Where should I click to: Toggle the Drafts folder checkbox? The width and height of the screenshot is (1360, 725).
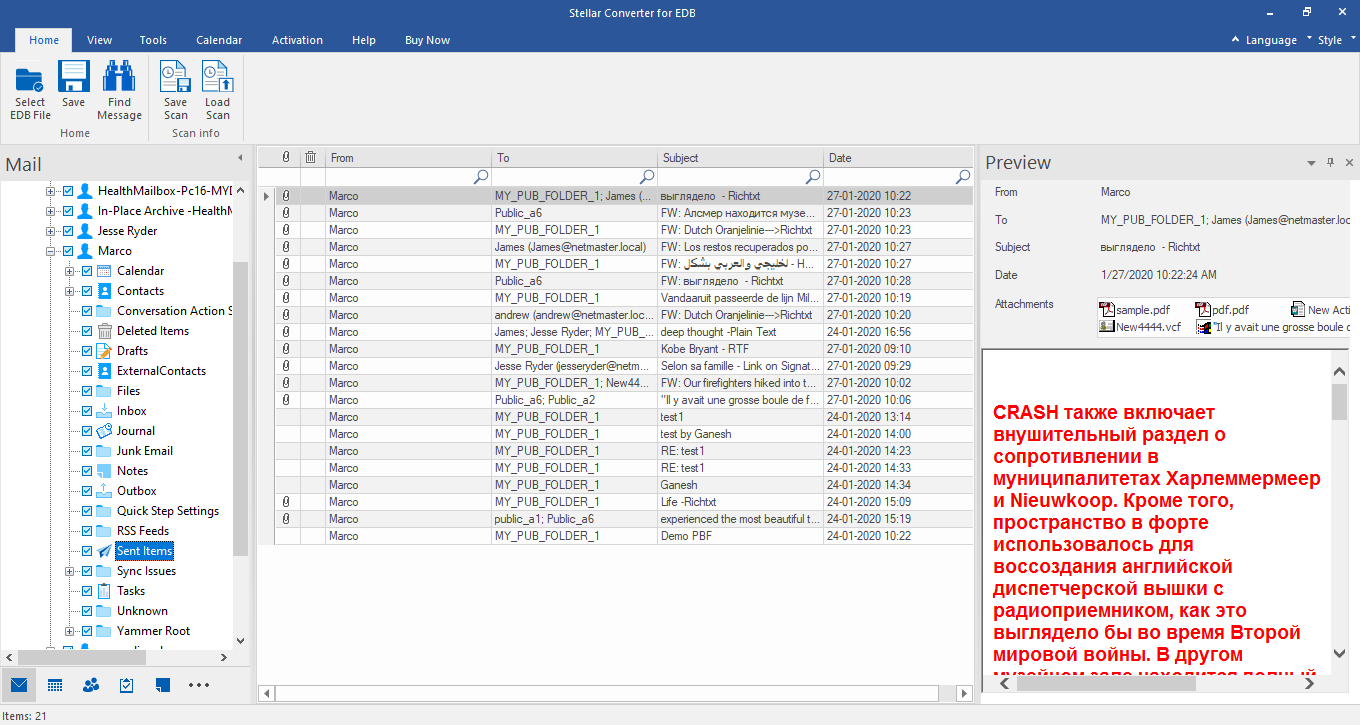[x=87, y=351]
